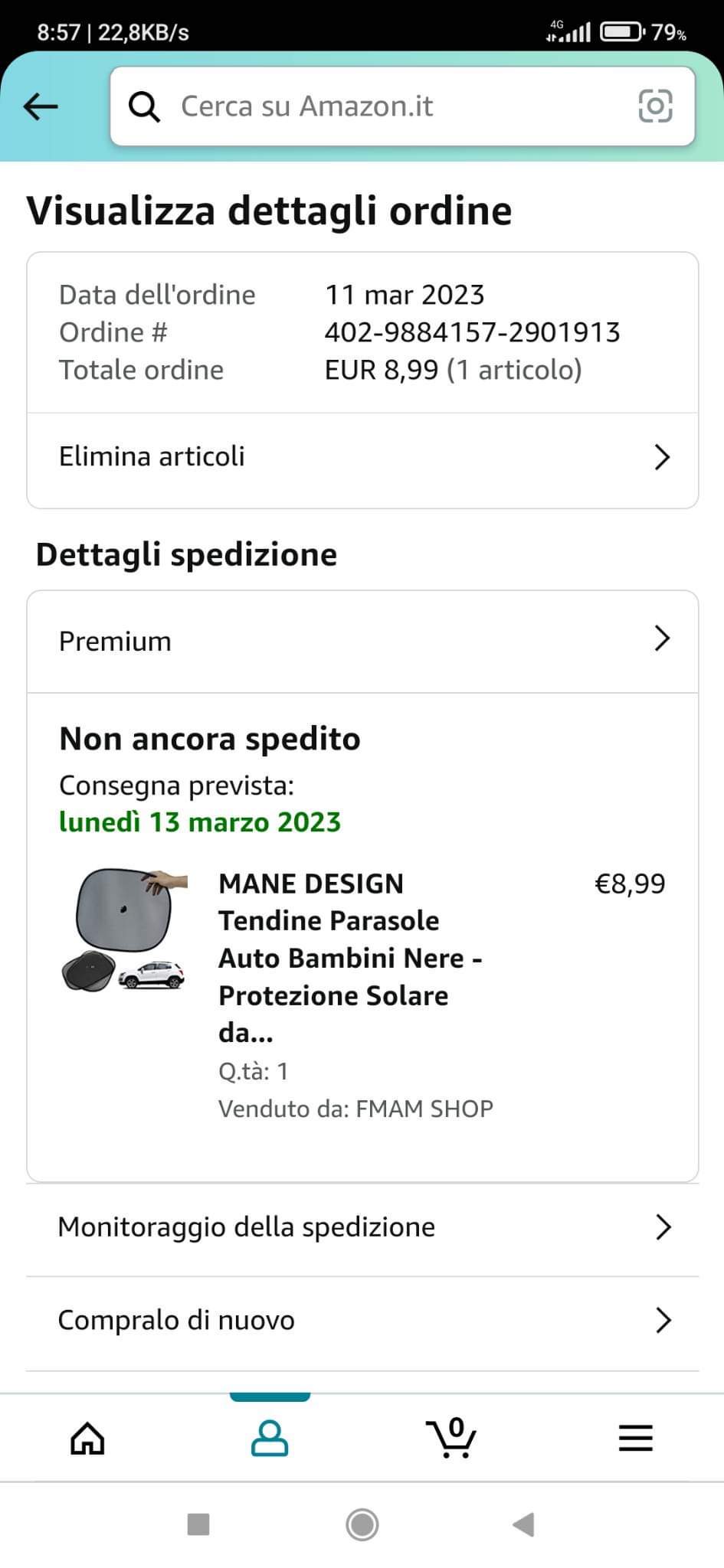Select Elimina articoli option
This screenshot has width=724, height=1568.
coord(362,457)
